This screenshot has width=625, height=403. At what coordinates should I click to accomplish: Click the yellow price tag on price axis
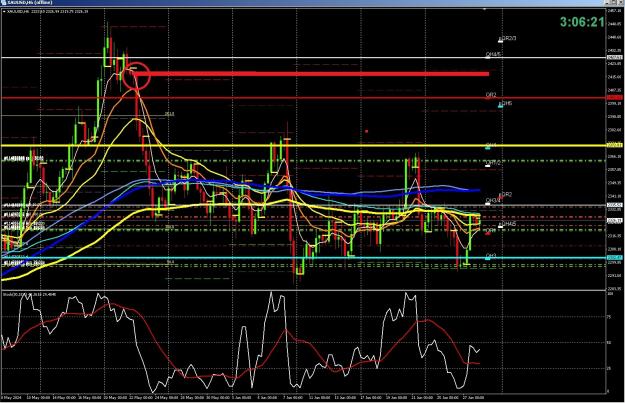coord(614,145)
